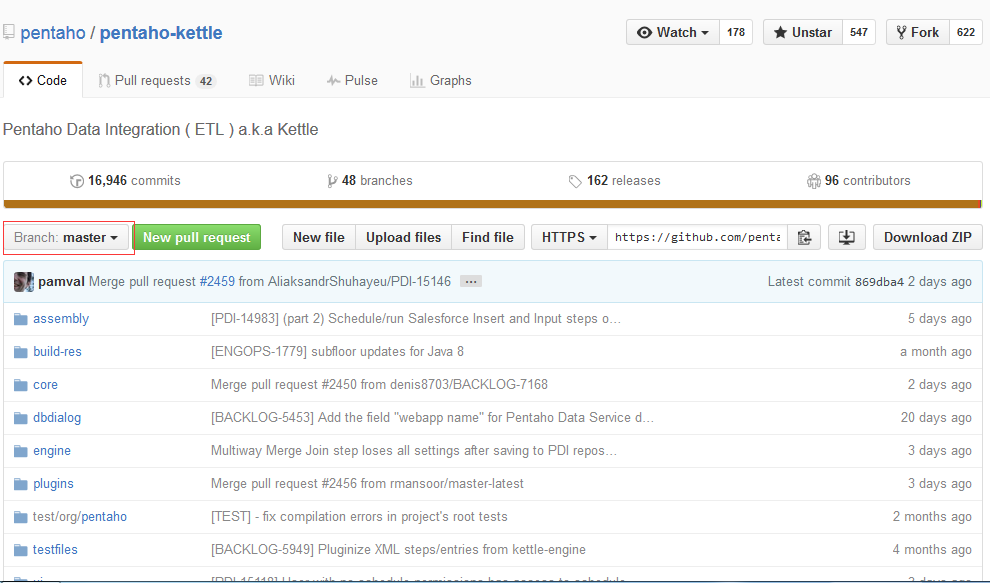Open the dbdialog folder
Image resolution: width=990 pixels, height=583 pixels.
tap(57, 418)
